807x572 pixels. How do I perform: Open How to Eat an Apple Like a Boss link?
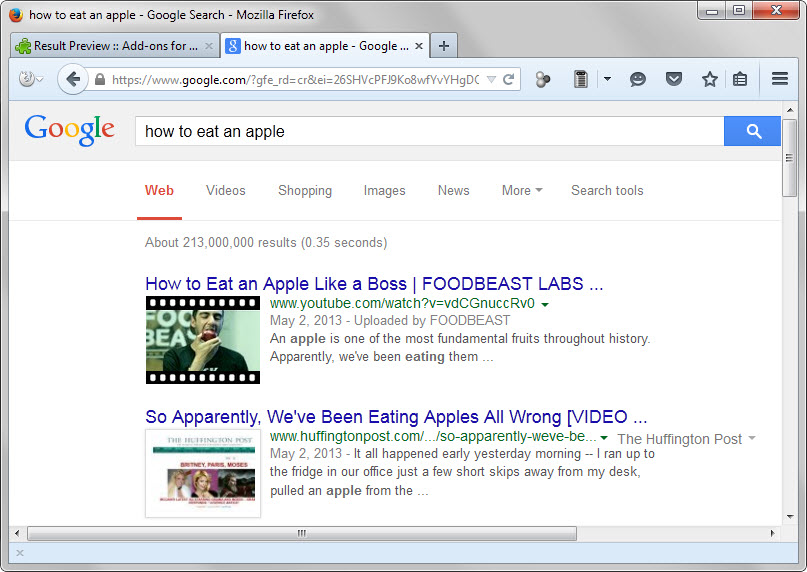tap(374, 284)
